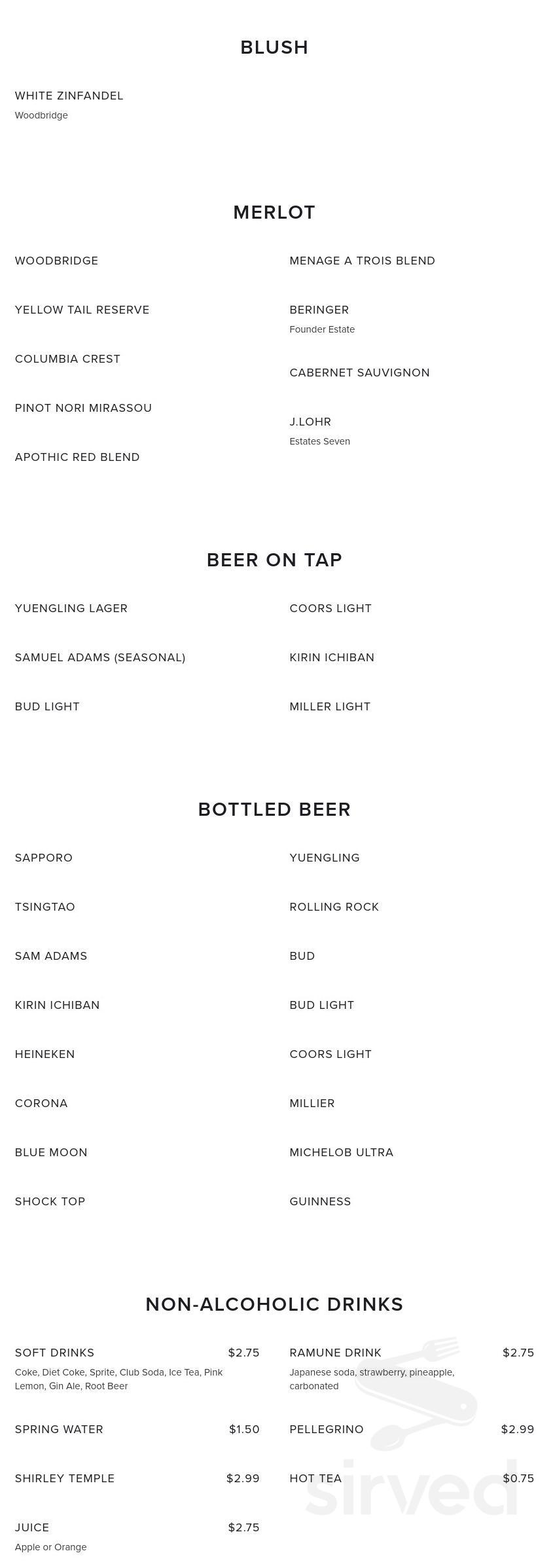
Task: Open the Soft Drinks item
Action: pyautogui.click(x=55, y=1353)
